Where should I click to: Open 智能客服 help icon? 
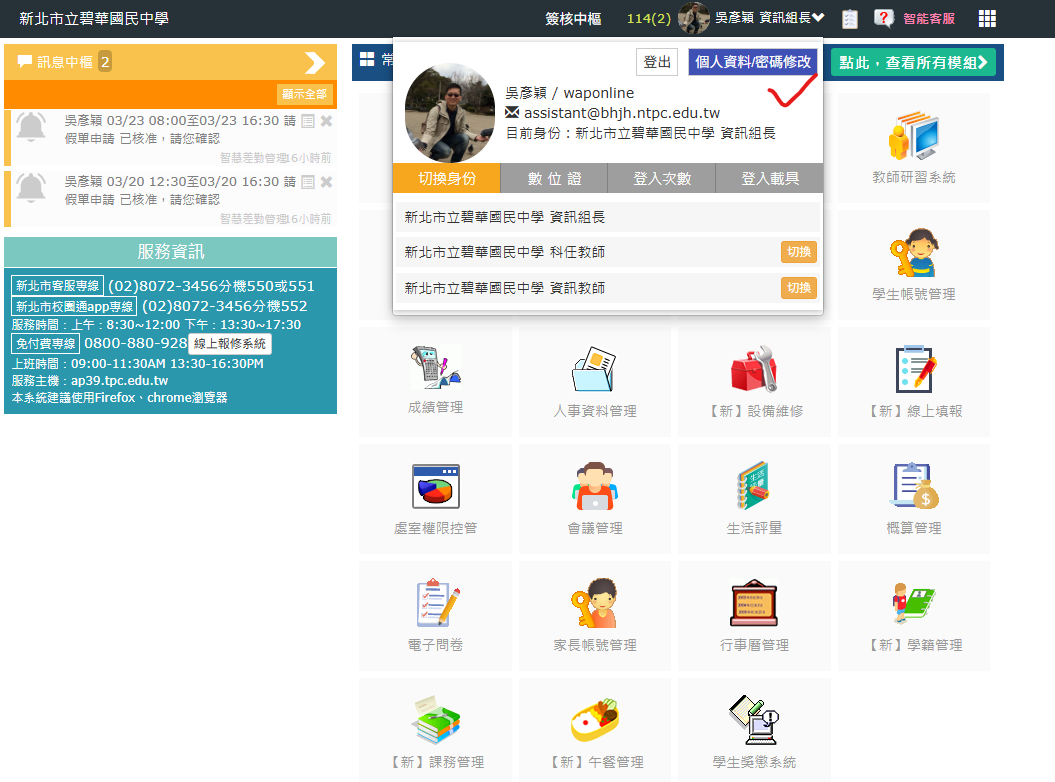click(884, 19)
